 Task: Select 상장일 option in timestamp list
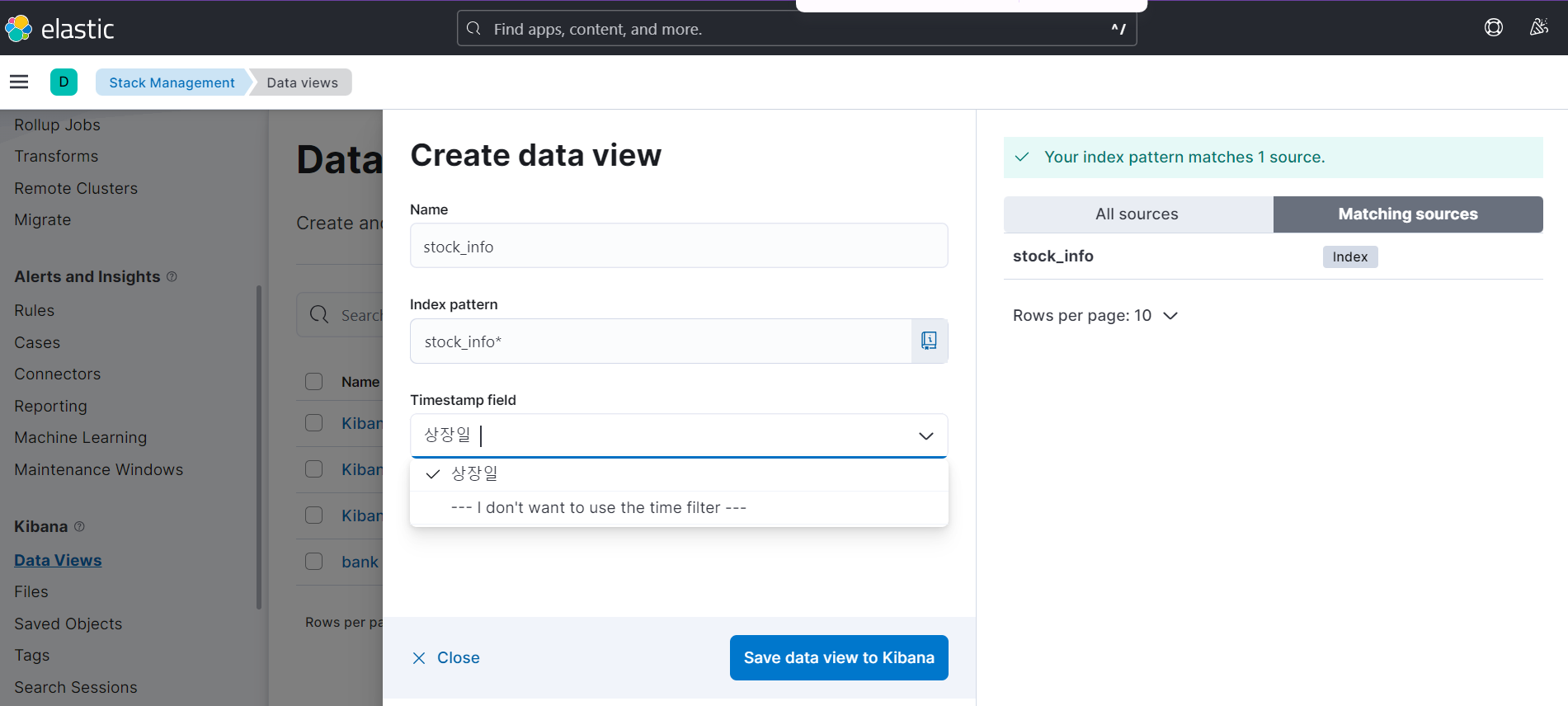(x=679, y=473)
